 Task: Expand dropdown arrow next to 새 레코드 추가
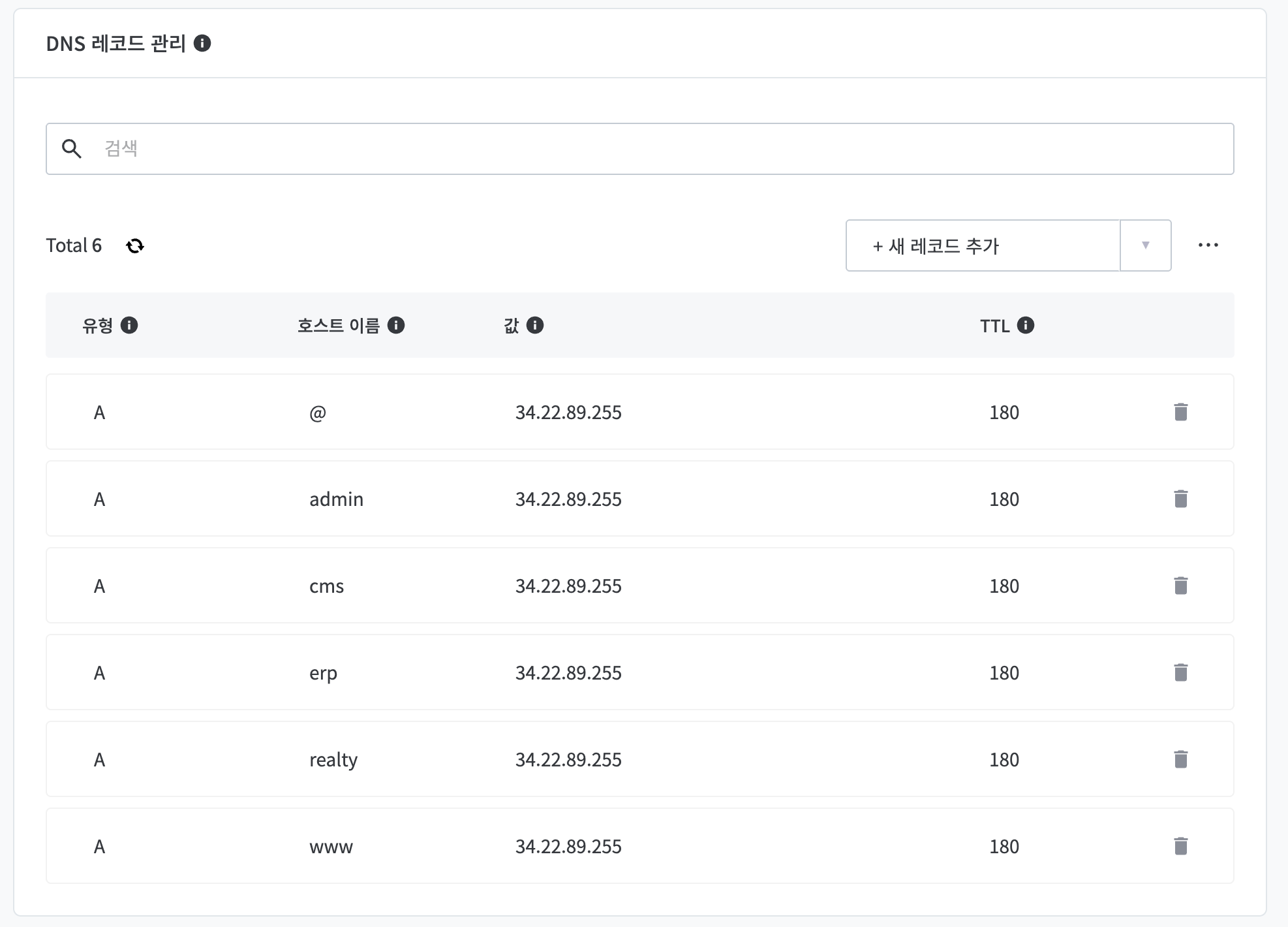[1145, 245]
